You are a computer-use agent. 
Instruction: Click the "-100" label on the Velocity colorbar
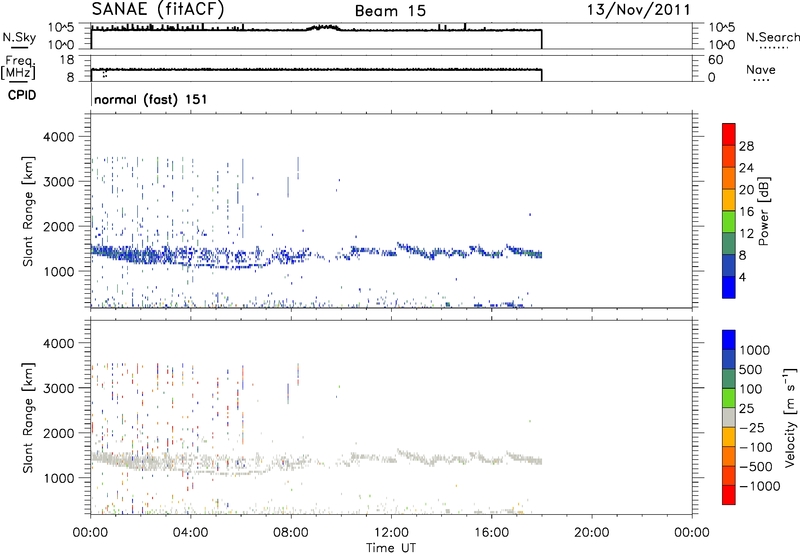756,447
